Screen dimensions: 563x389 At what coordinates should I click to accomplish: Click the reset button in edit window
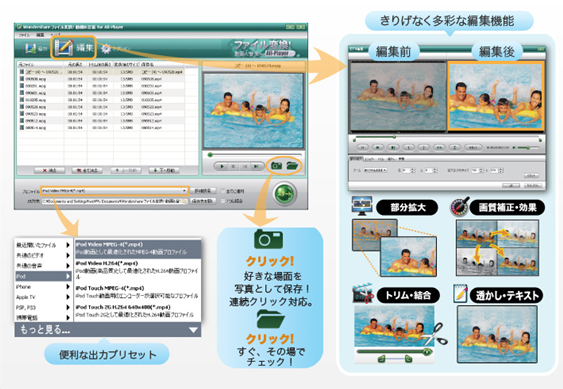pos(531,175)
